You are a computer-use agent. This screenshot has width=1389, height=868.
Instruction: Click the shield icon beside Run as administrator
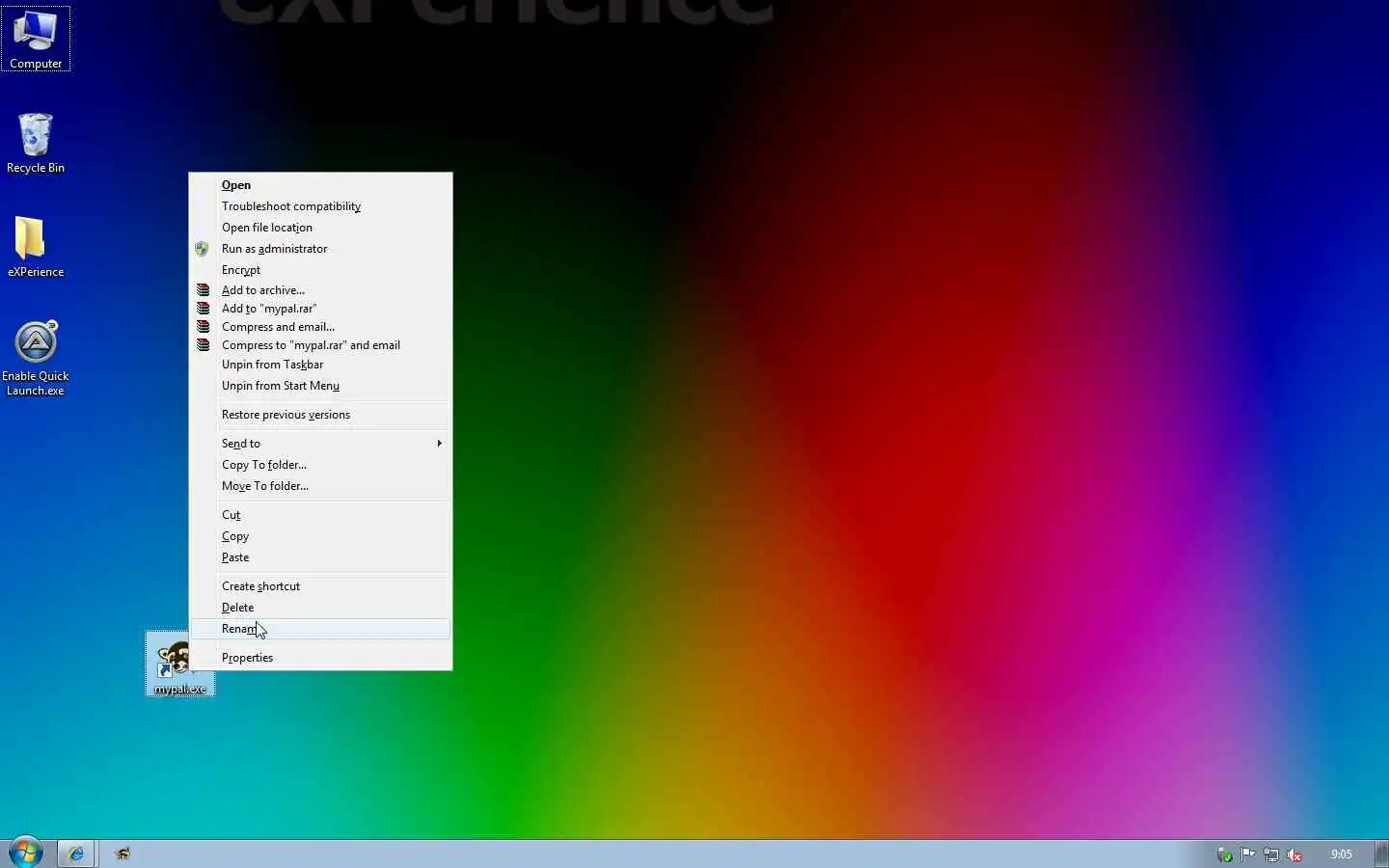pyautogui.click(x=202, y=249)
